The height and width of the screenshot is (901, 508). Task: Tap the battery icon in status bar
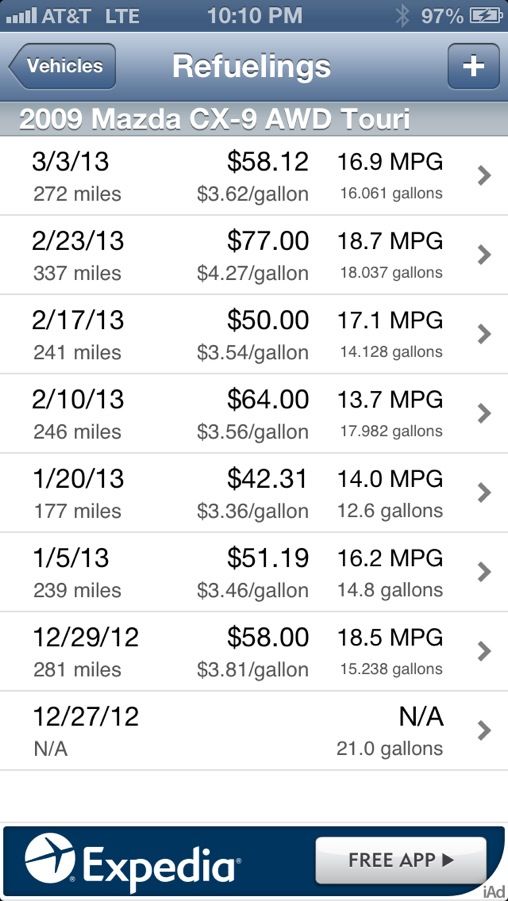(x=486, y=16)
